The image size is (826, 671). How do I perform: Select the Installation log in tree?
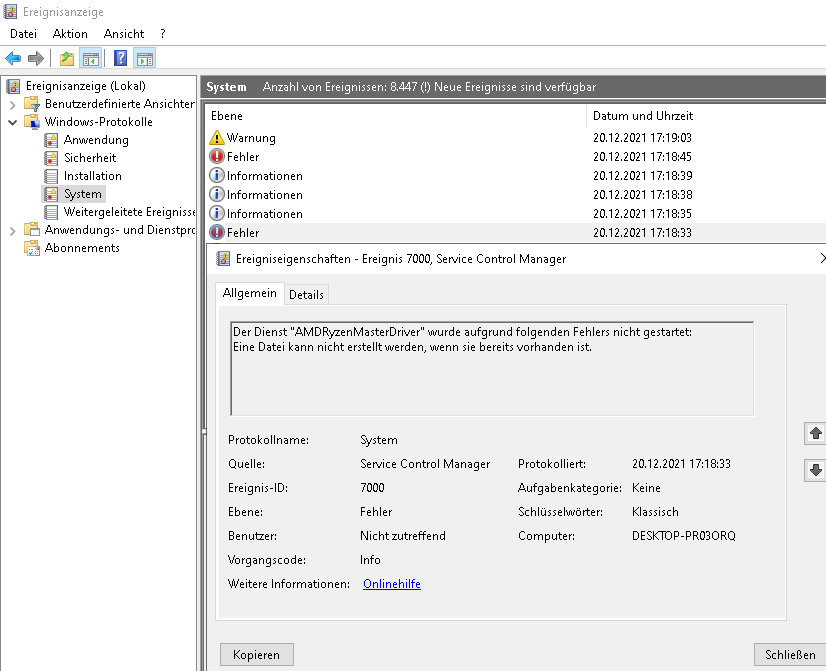click(93, 176)
